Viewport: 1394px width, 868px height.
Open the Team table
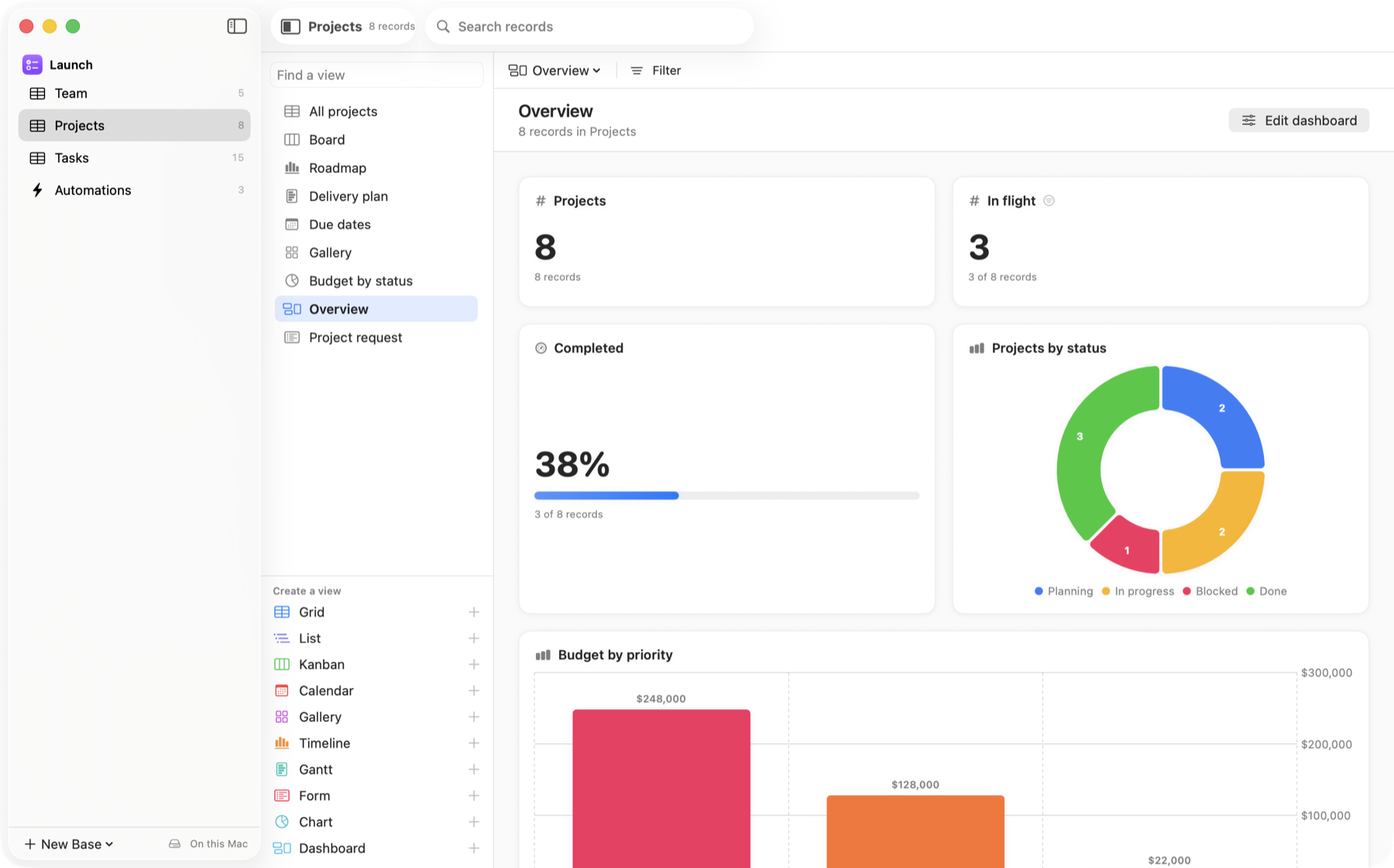click(x=135, y=93)
